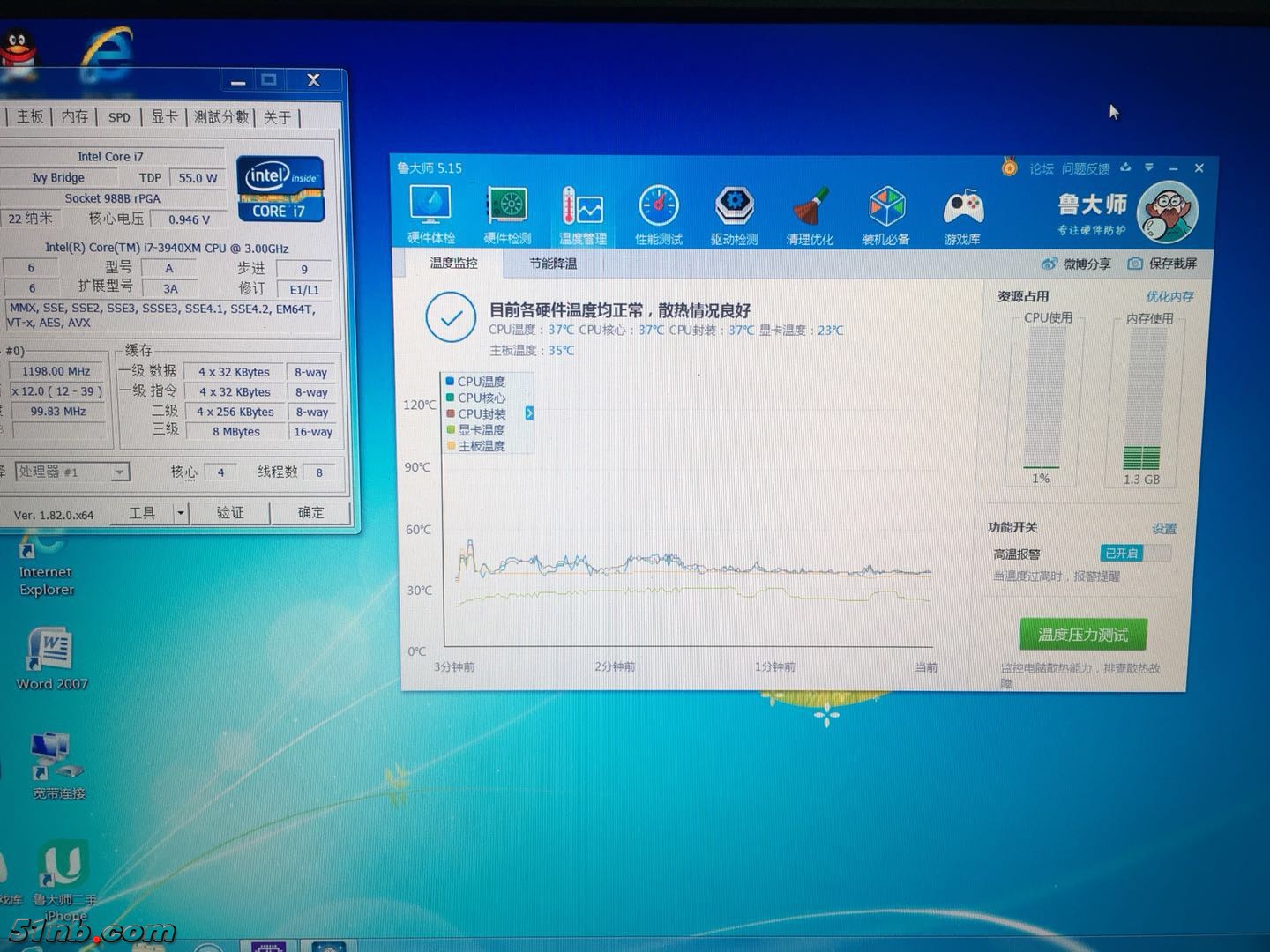Toggle CPU封装 series in the chart legend
The image size is (1270, 952).
475,413
